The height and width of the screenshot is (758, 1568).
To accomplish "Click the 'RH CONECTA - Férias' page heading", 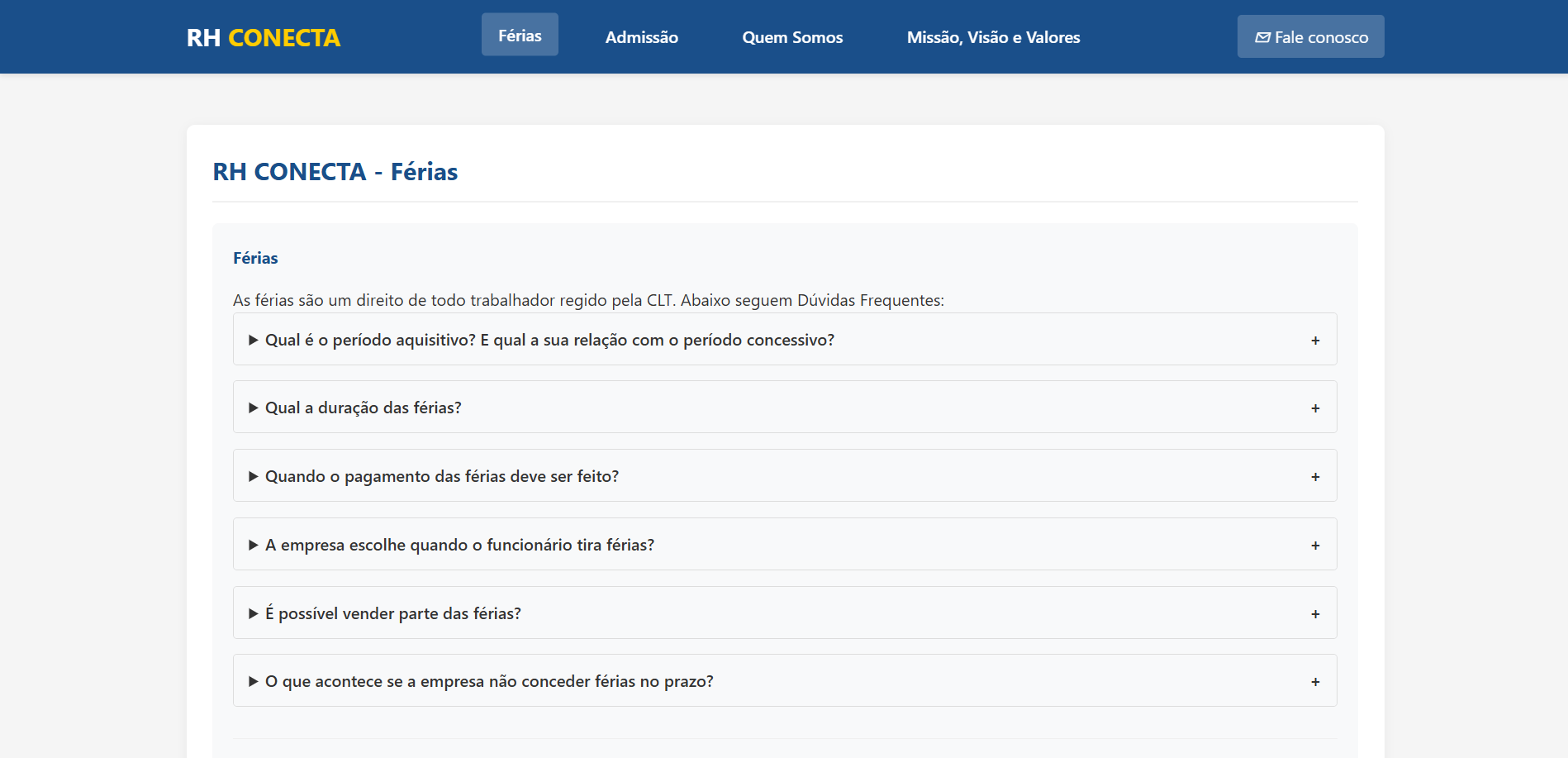I will tap(335, 171).
